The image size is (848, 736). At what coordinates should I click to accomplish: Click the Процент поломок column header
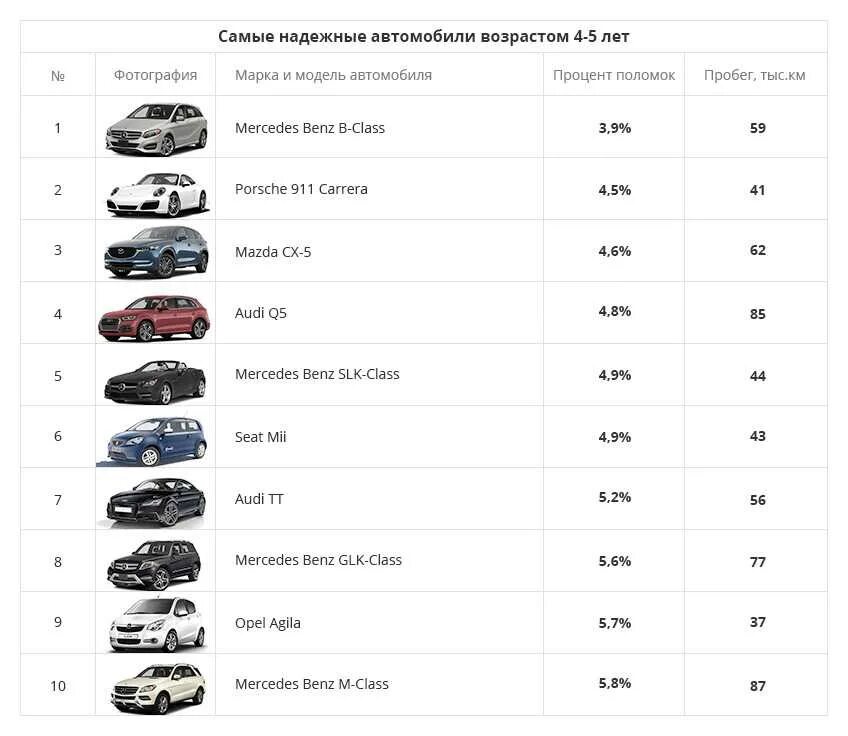[x=614, y=75]
